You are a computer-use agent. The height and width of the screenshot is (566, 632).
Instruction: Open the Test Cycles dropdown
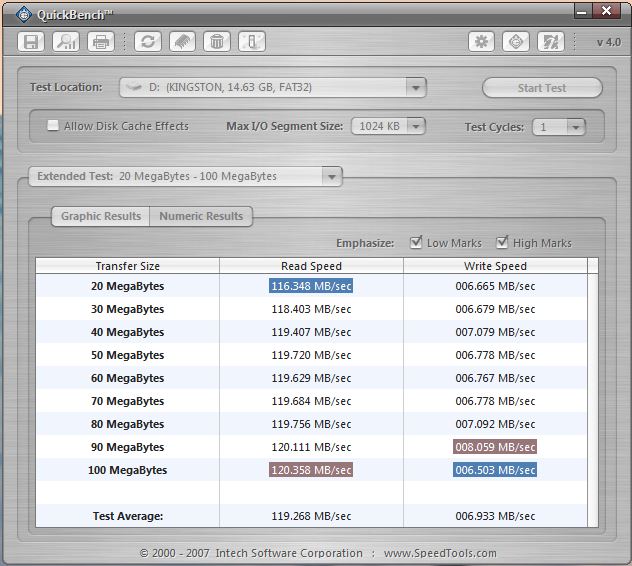tap(575, 127)
